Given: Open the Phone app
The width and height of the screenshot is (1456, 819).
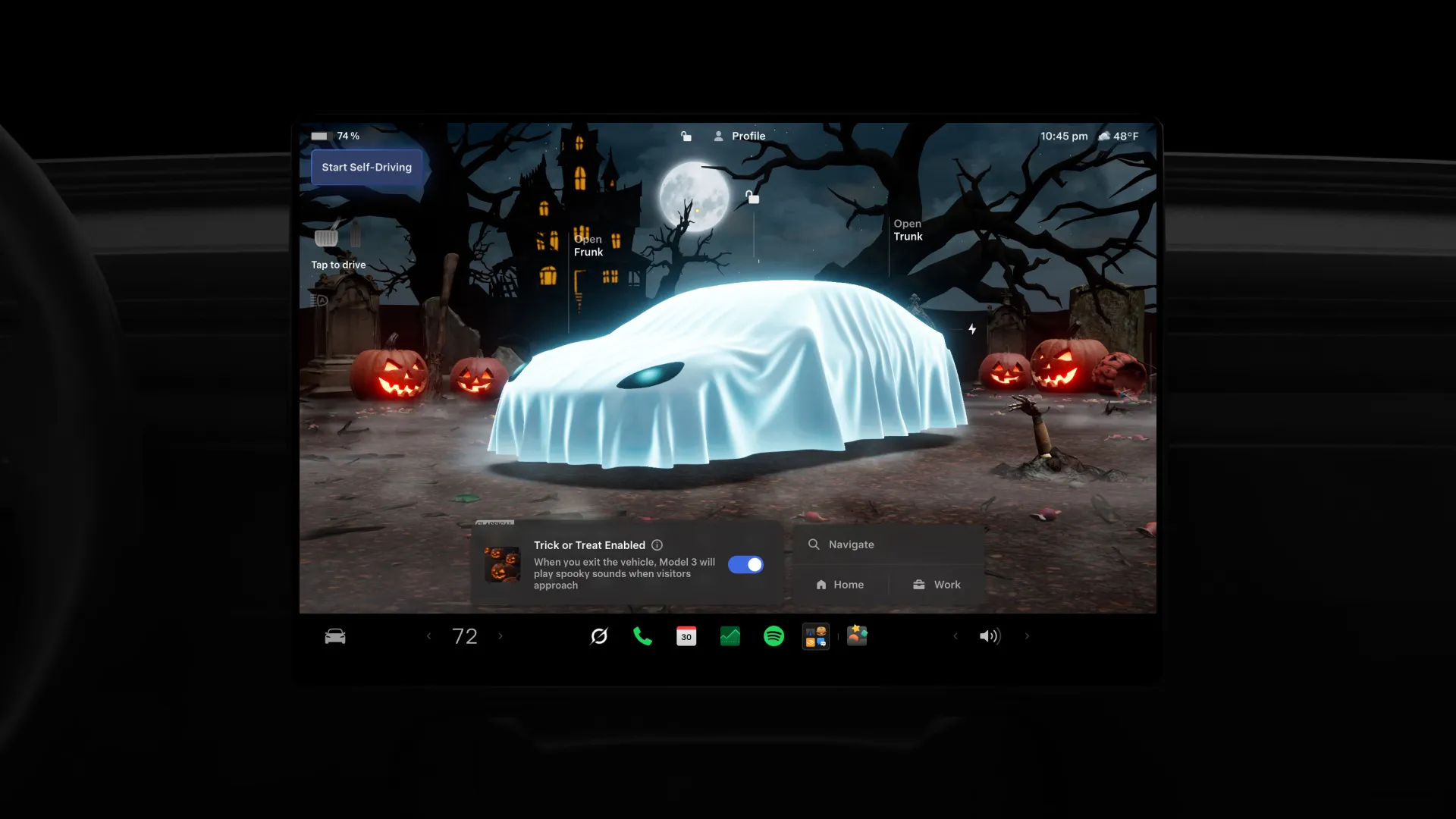Looking at the screenshot, I should tap(642, 636).
